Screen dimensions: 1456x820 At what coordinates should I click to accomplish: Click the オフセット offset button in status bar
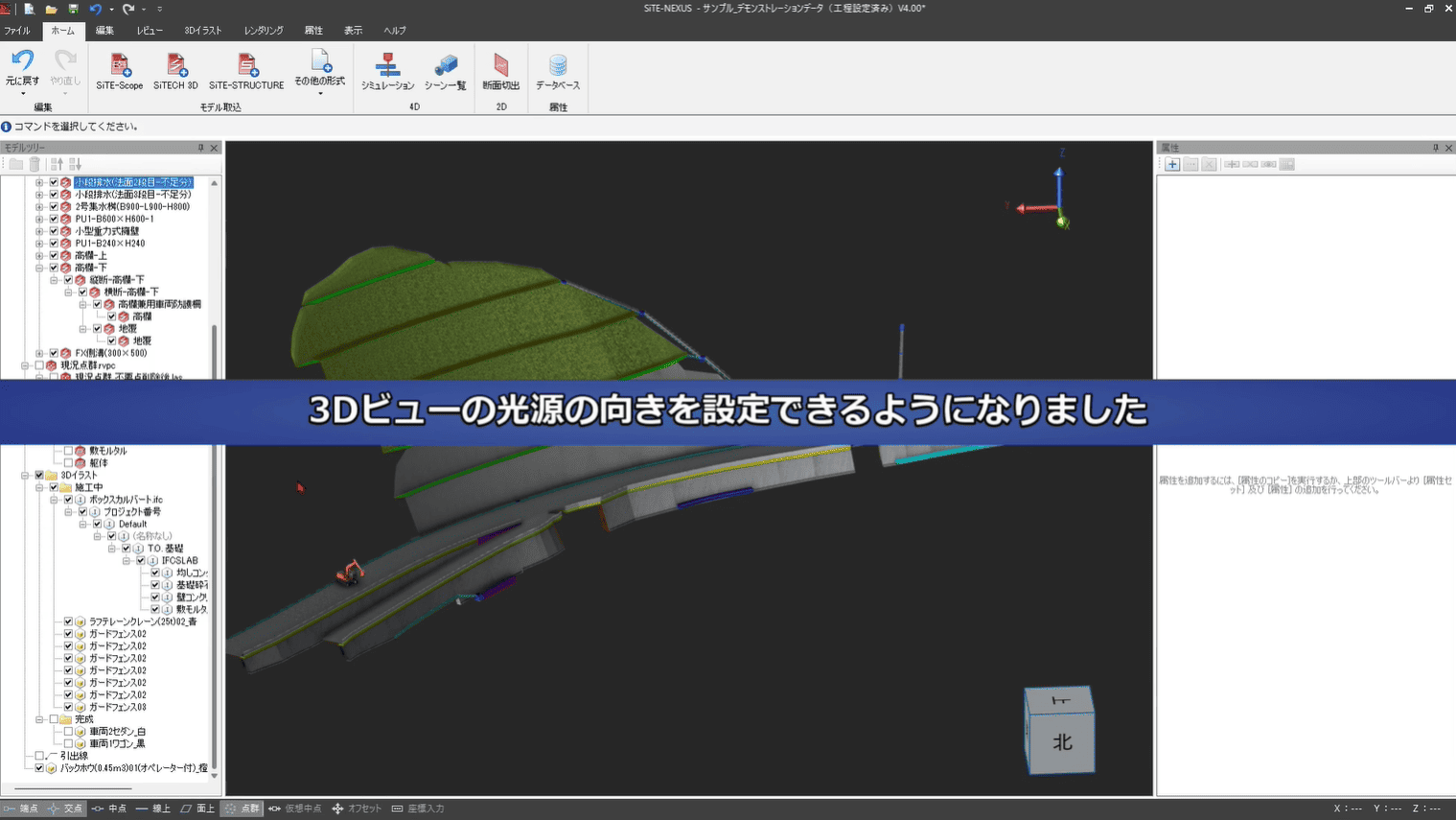tap(357, 808)
